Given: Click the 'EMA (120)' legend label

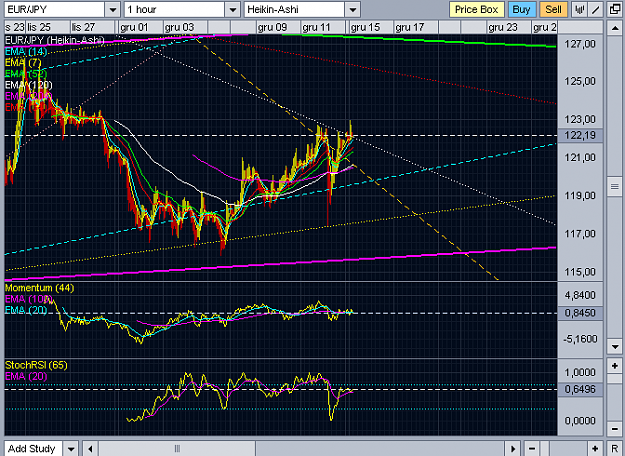Looking at the screenshot, I should pos(29,85).
